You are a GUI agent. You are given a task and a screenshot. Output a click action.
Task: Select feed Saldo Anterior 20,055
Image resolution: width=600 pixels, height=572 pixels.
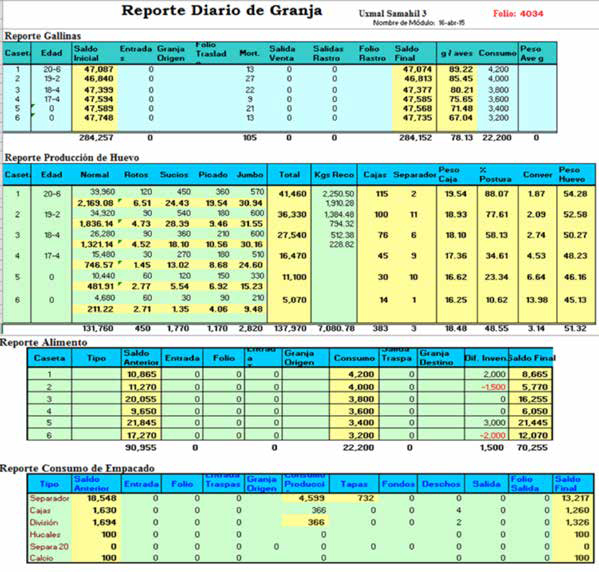(x=142, y=399)
